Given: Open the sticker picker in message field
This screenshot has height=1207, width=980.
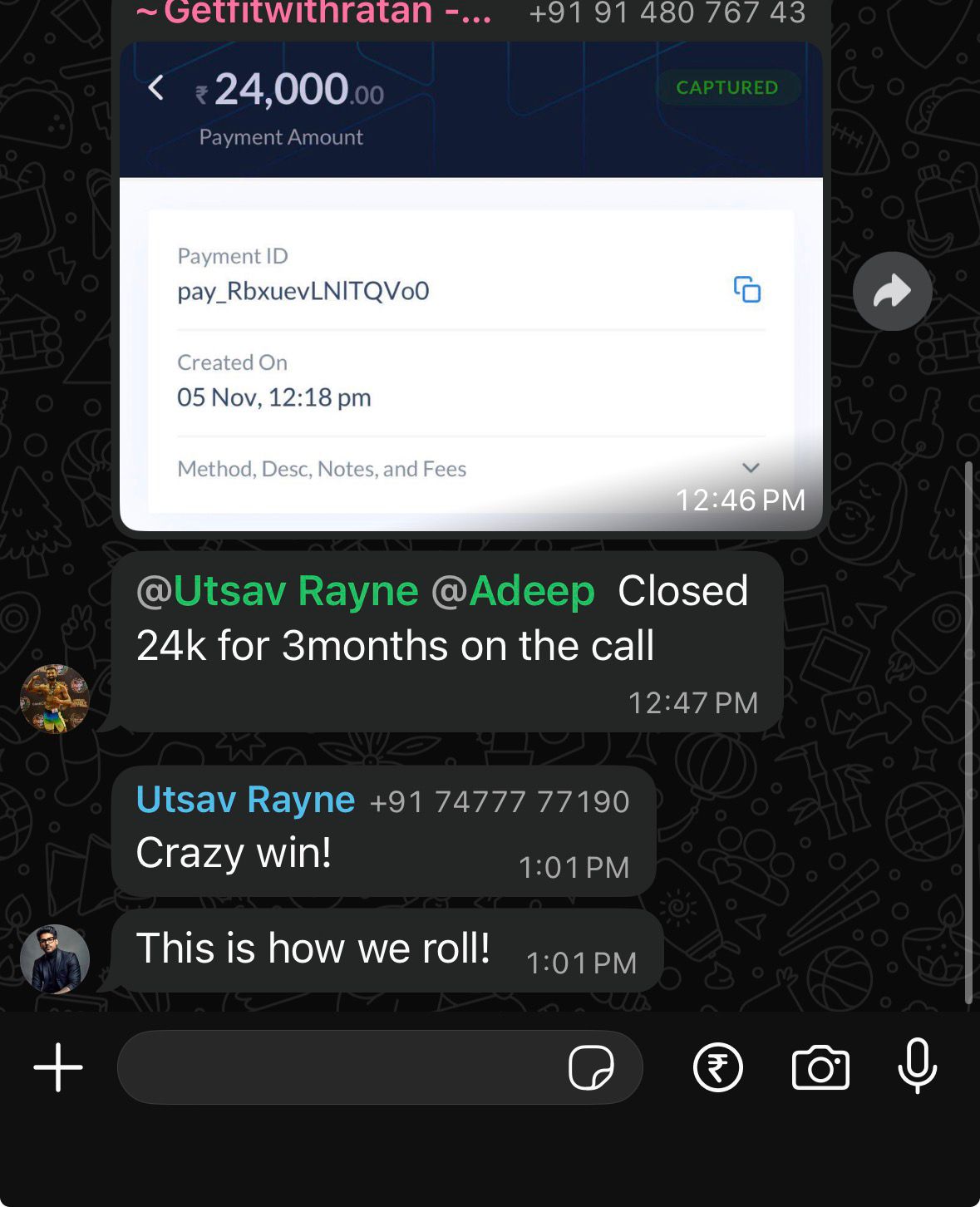Looking at the screenshot, I should click(x=591, y=1067).
